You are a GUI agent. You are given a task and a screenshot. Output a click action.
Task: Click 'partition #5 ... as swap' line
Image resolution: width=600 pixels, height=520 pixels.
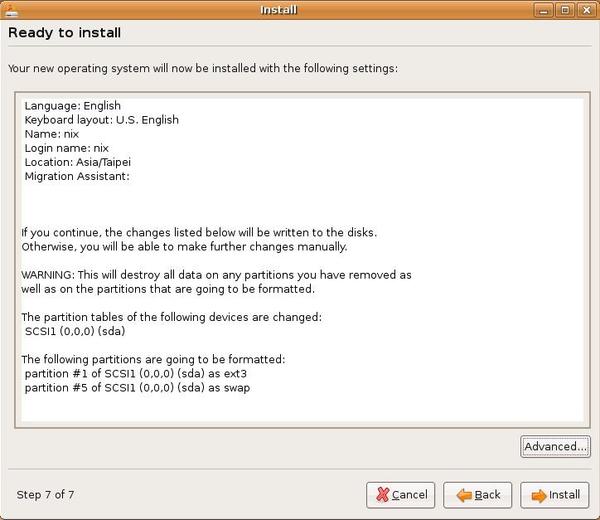pyautogui.click(x=137, y=388)
